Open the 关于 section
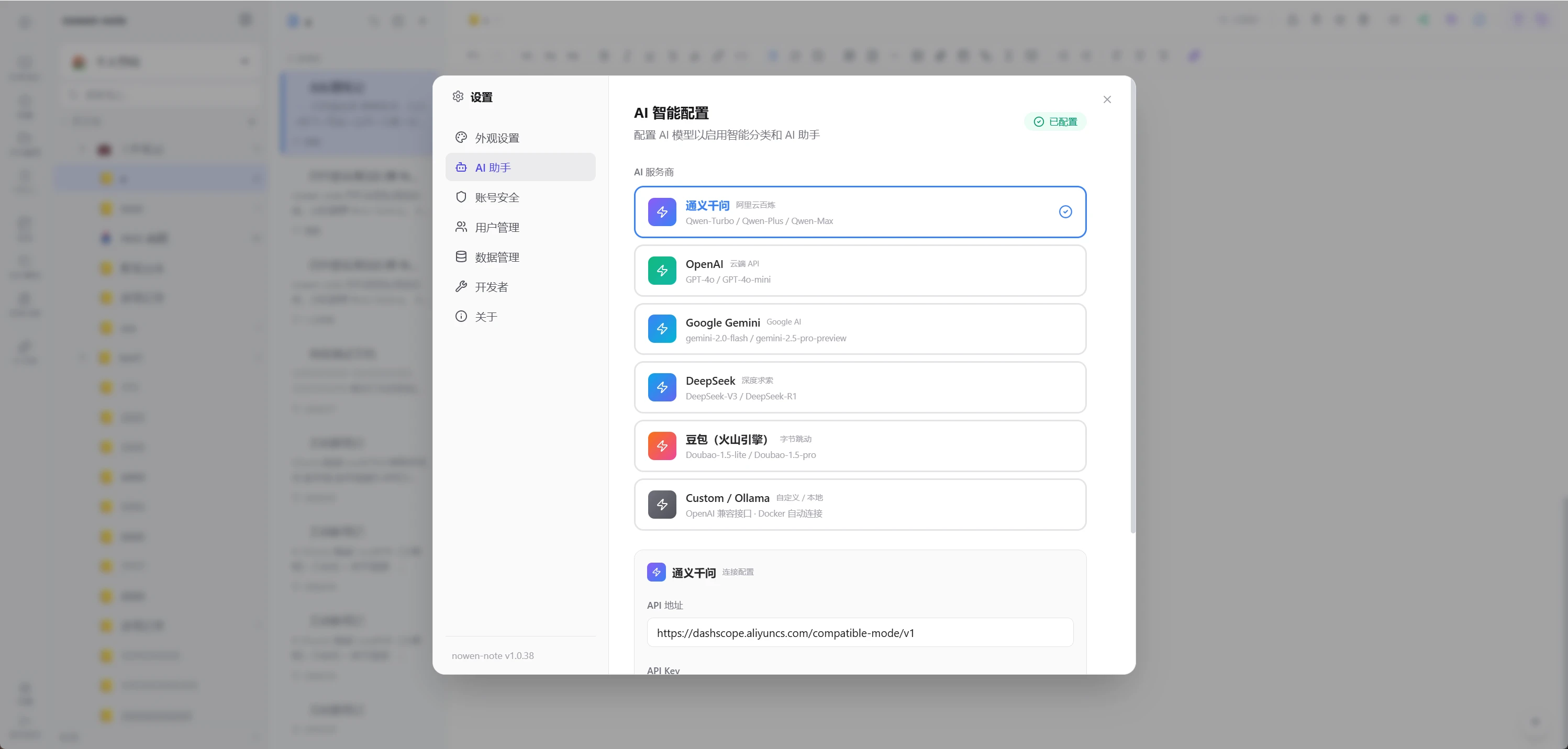 520,316
